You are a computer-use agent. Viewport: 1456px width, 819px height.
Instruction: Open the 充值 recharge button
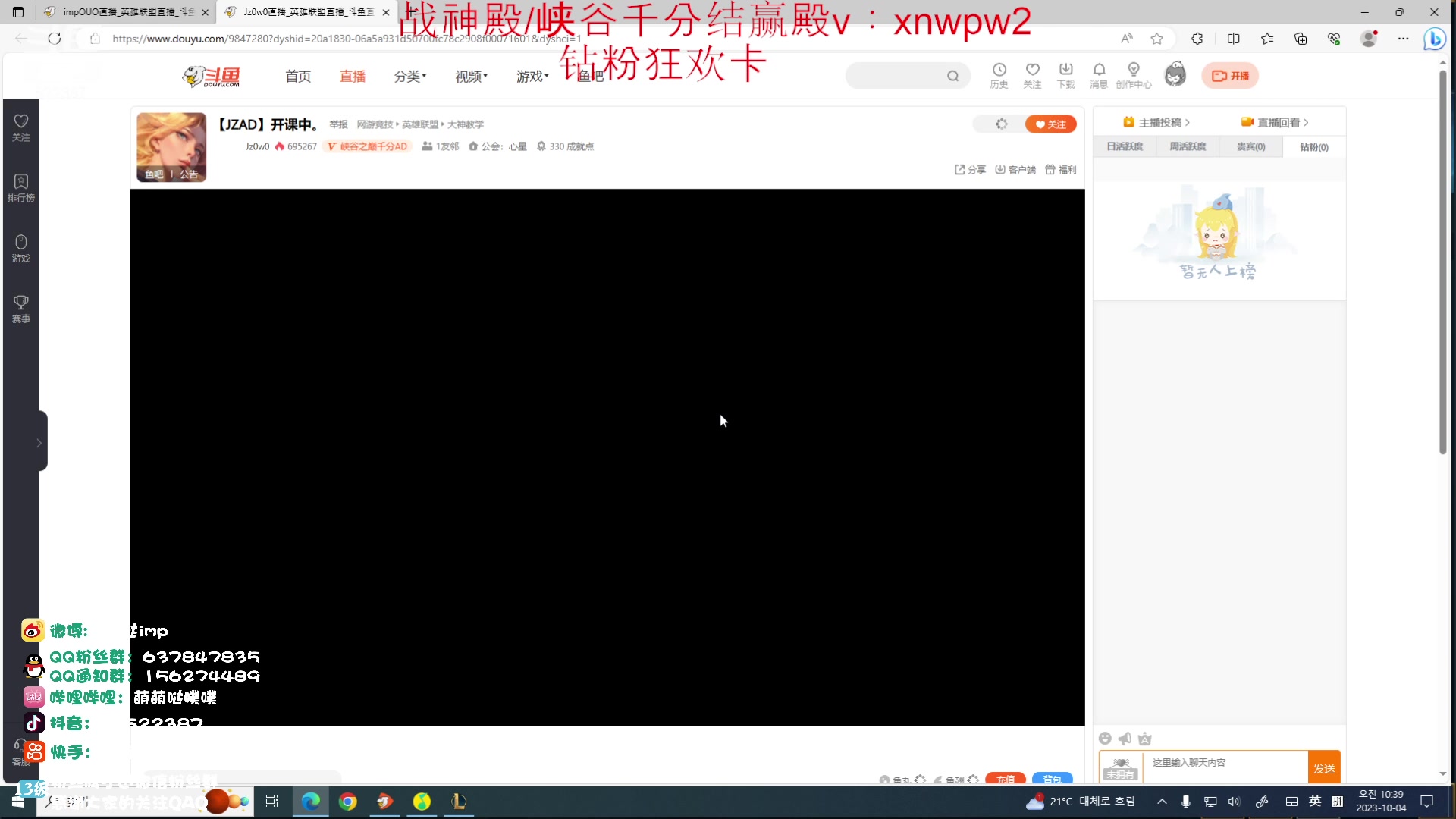click(1006, 779)
